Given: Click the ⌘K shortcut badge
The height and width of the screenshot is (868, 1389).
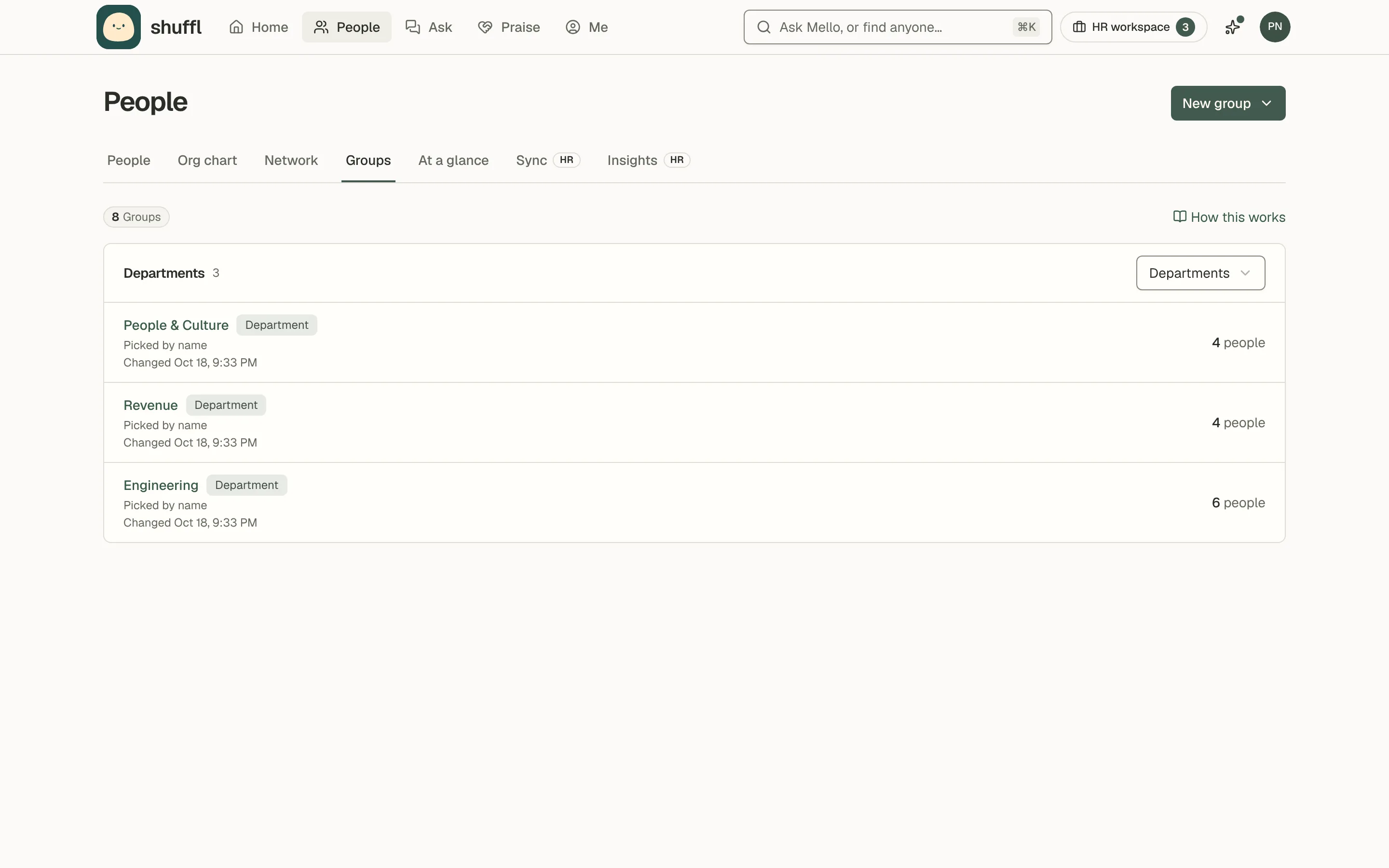Looking at the screenshot, I should point(1026,27).
